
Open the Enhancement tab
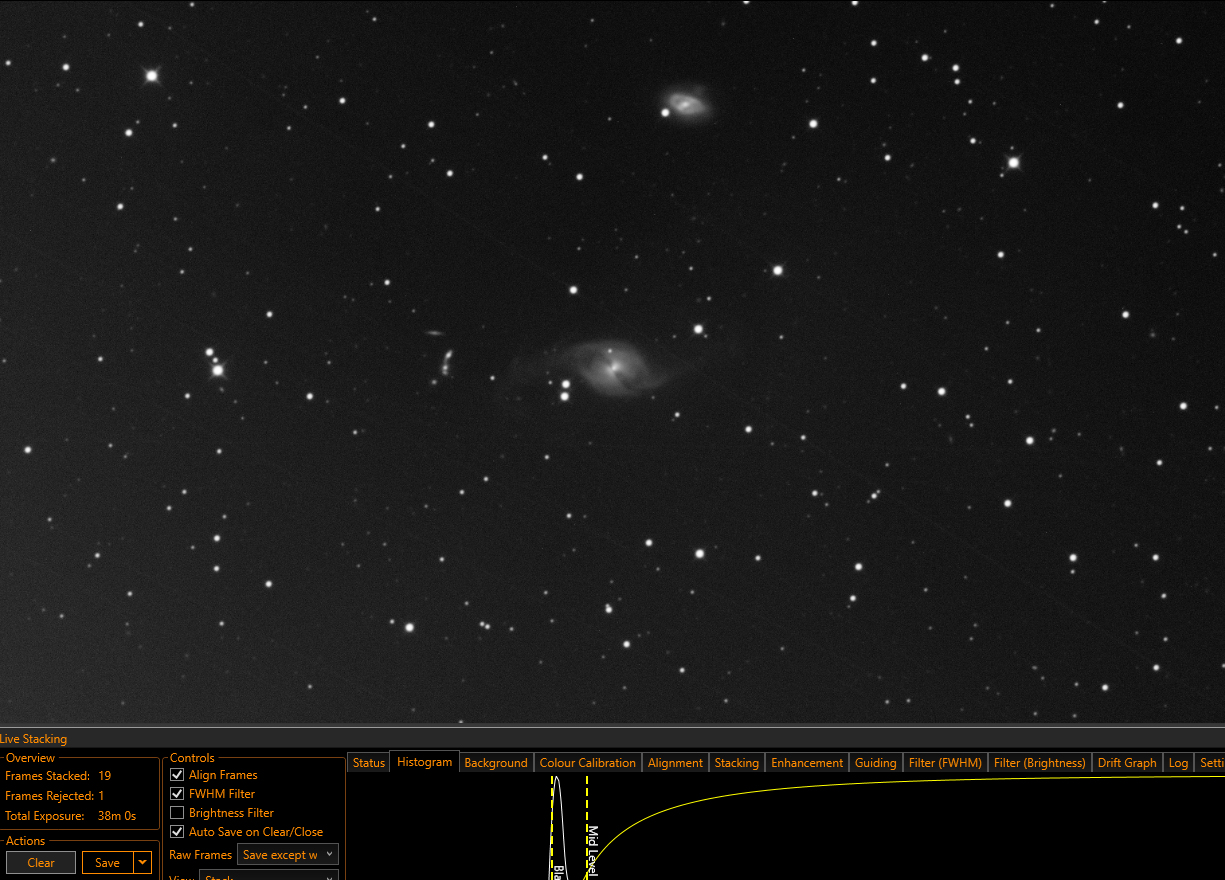tap(807, 763)
